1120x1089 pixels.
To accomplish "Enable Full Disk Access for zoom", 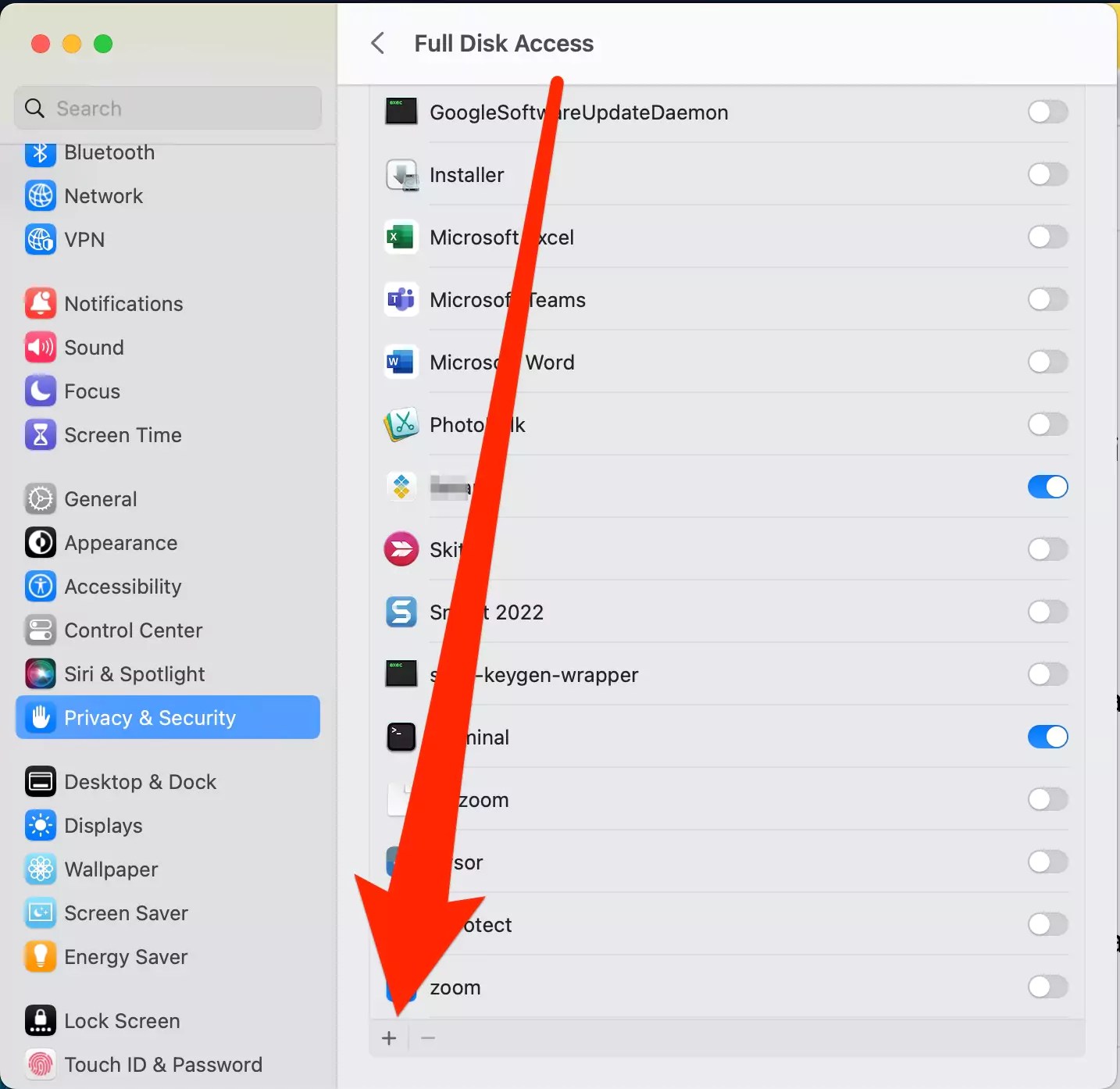I will 1047,987.
